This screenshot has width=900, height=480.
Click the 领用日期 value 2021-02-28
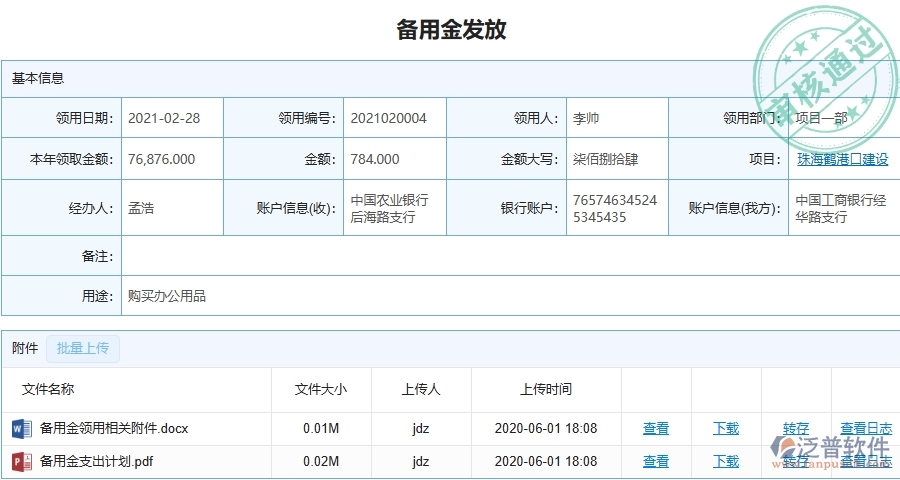point(164,119)
